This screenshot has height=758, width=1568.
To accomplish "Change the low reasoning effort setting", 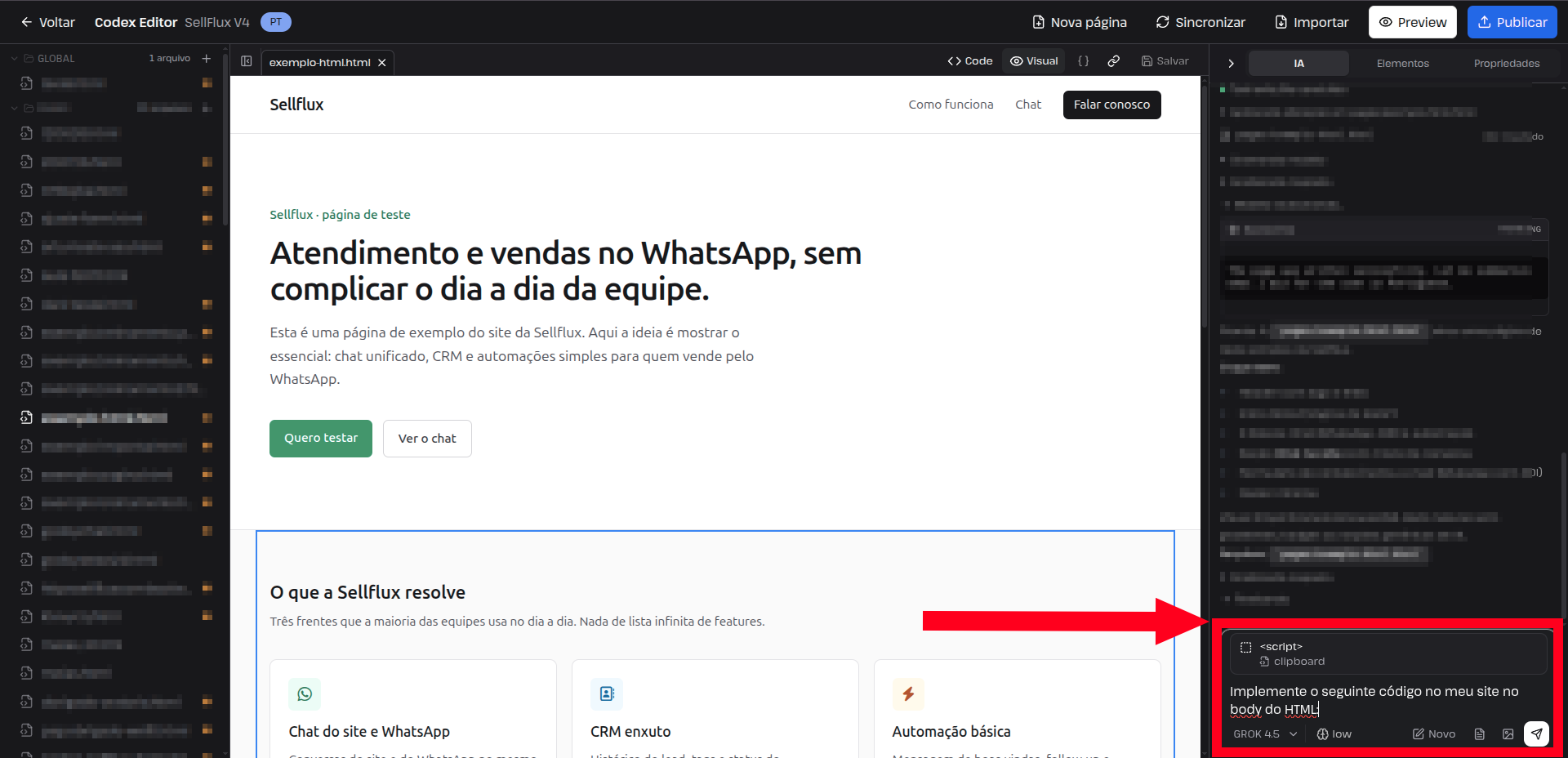I will coord(1334,734).
